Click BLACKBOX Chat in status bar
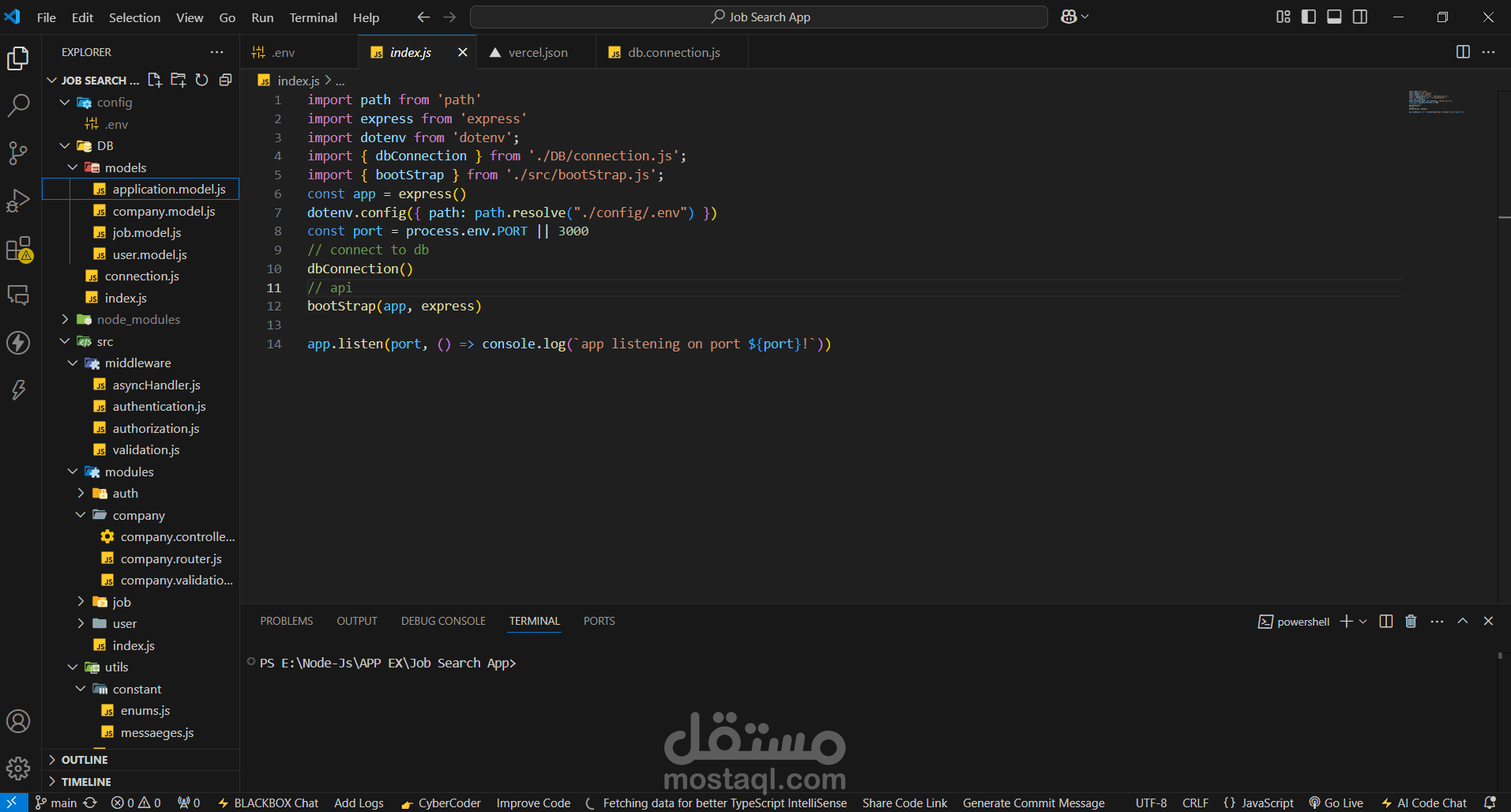1511x812 pixels. (268, 803)
